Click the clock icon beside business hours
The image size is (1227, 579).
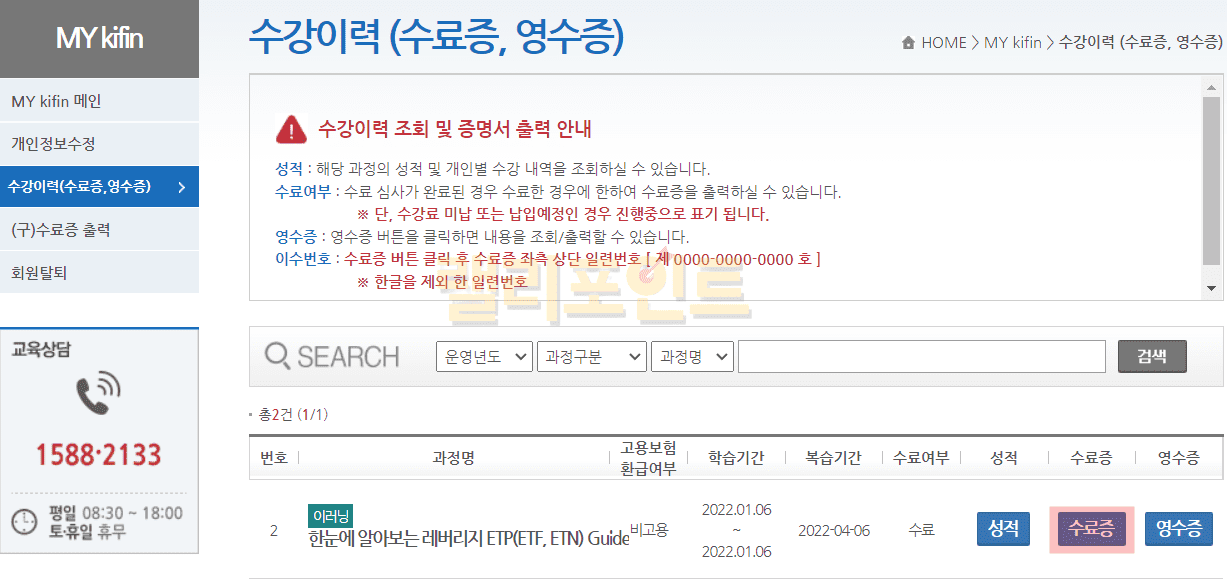point(24,522)
